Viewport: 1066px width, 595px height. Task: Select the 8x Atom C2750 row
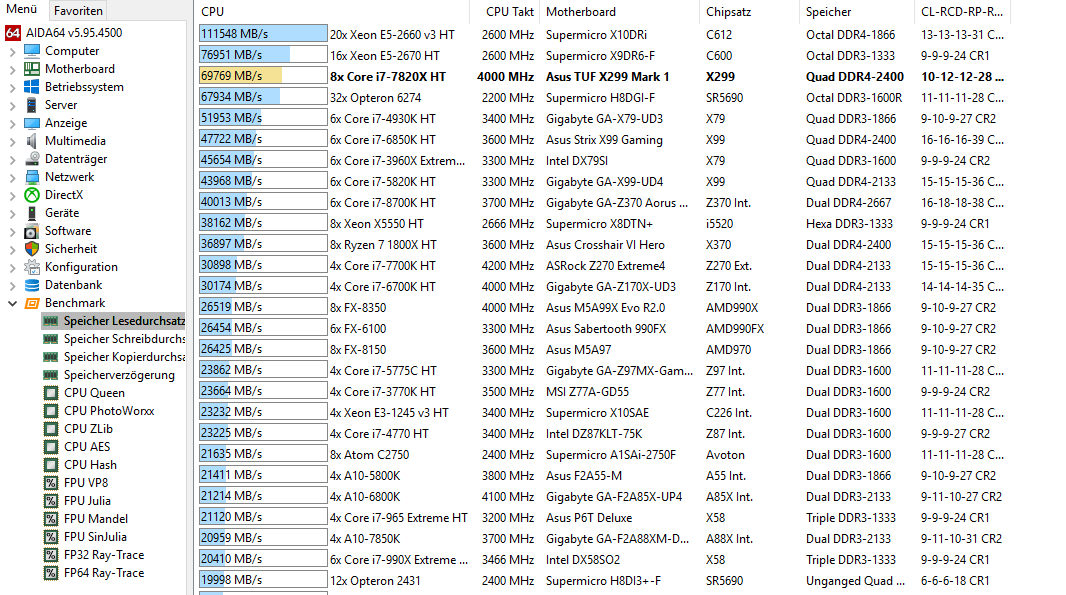pos(602,455)
